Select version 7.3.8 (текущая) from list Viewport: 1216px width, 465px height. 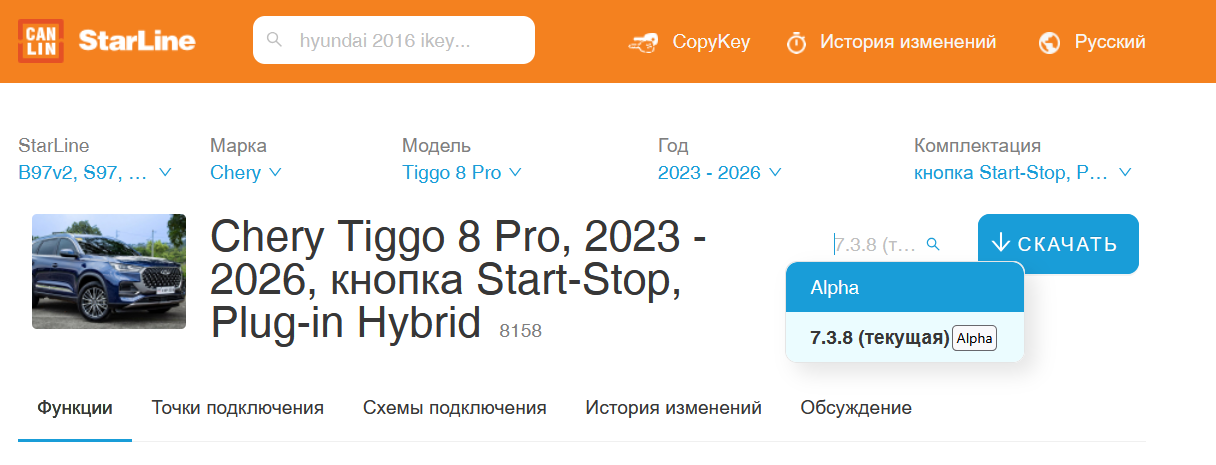click(878, 338)
